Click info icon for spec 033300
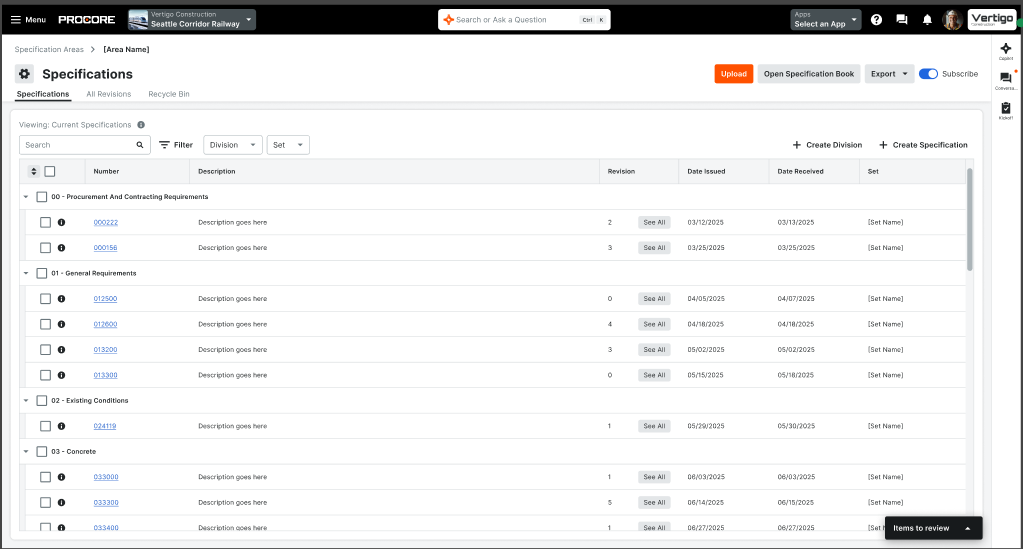1023x549 pixels. [x=61, y=502]
